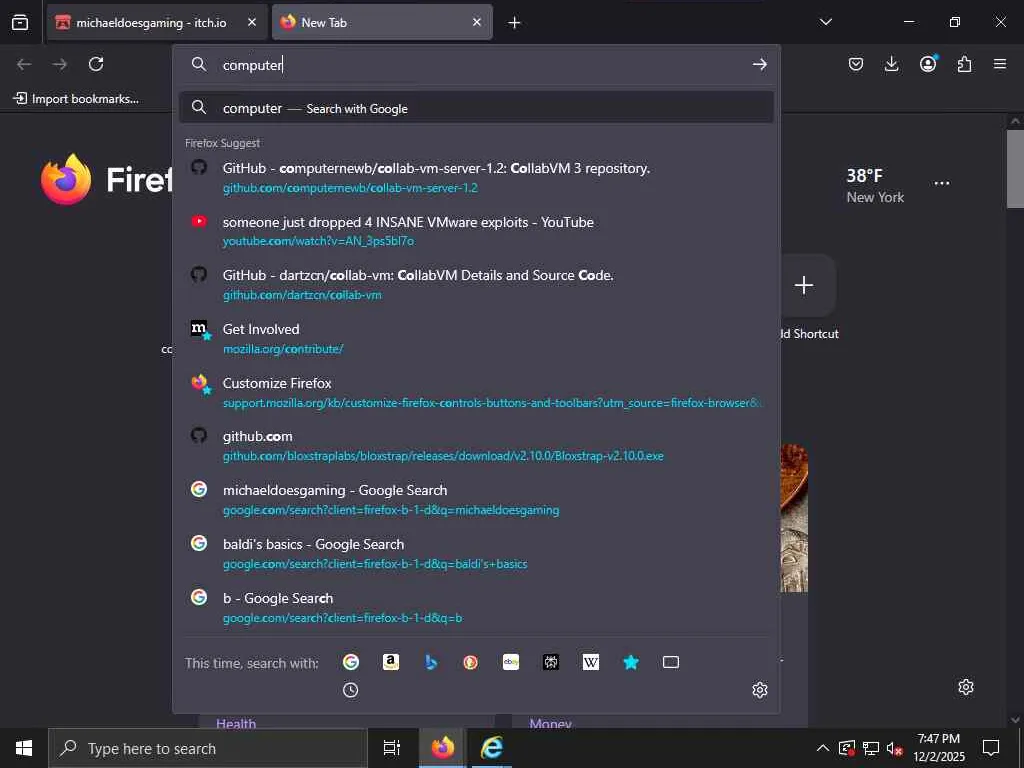Search history using the clock icon

pyautogui.click(x=351, y=690)
